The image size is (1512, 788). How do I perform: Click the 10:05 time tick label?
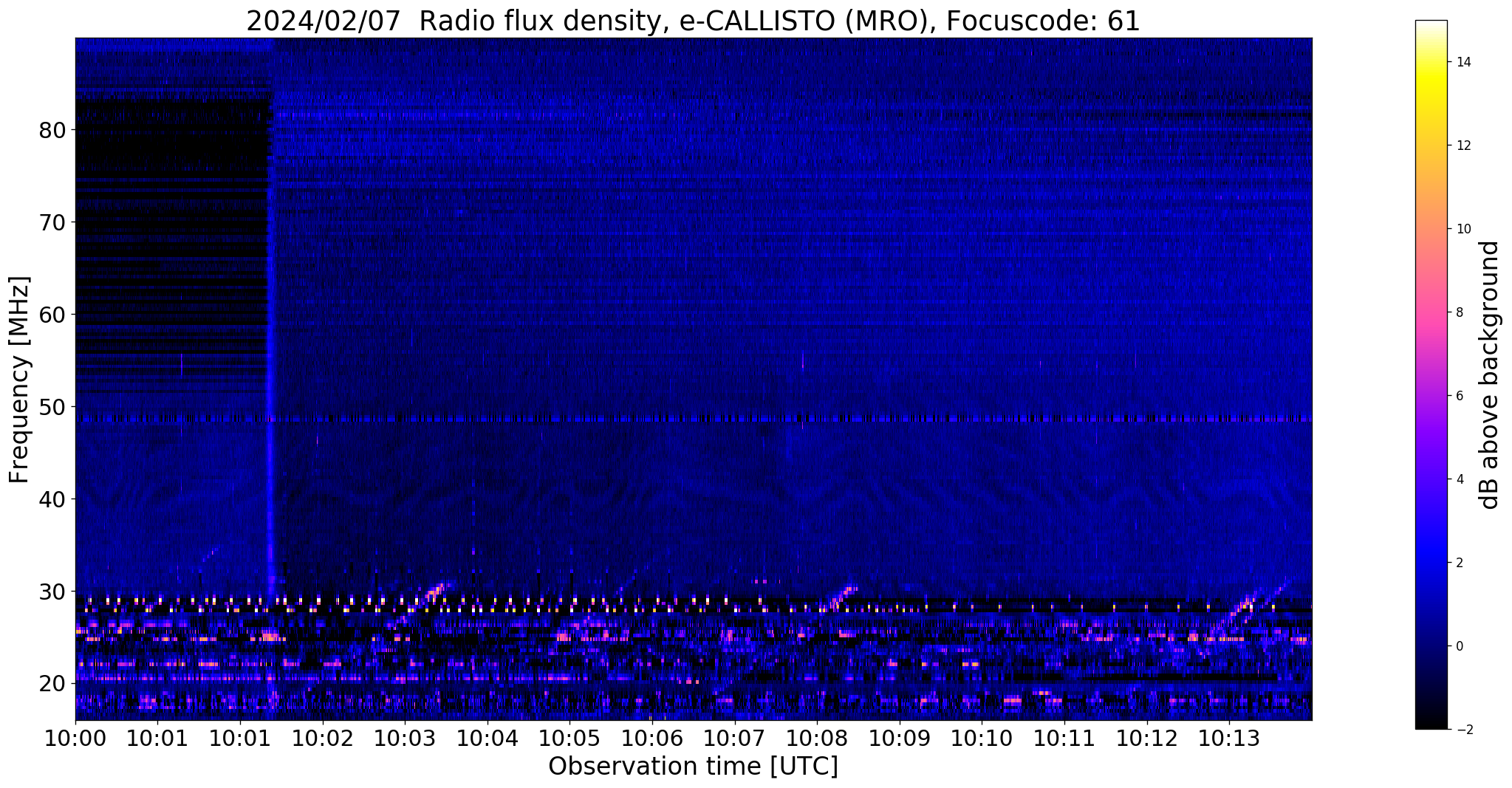click(x=569, y=739)
